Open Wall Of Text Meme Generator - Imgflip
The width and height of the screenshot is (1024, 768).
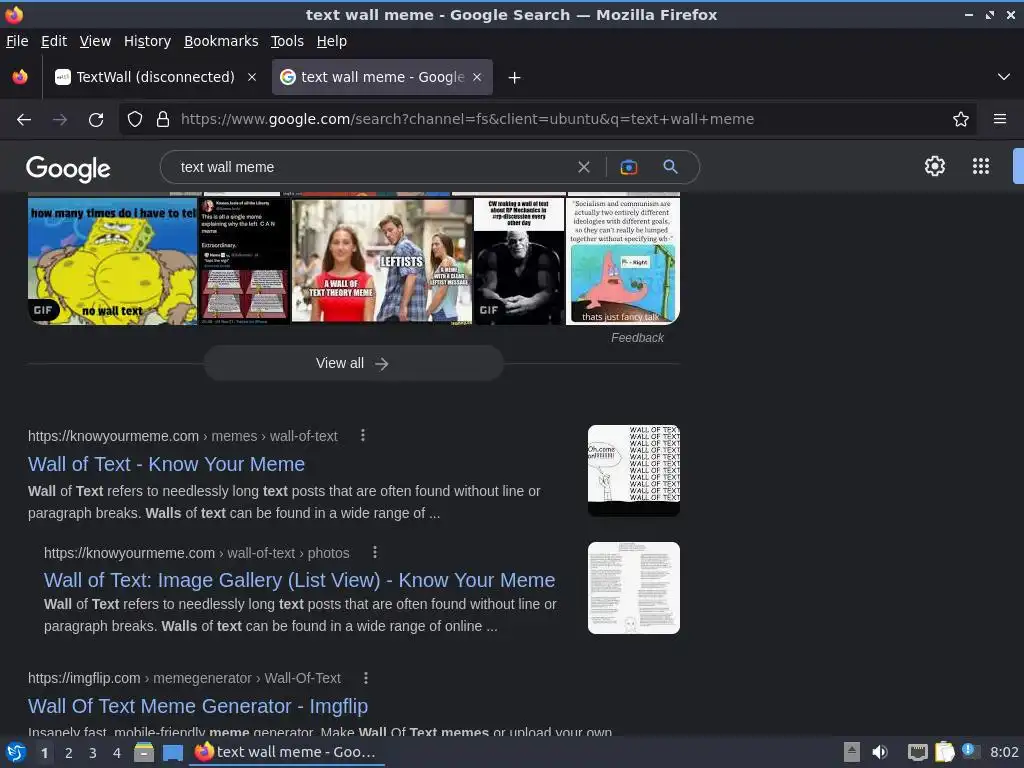[x=198, y=706]
